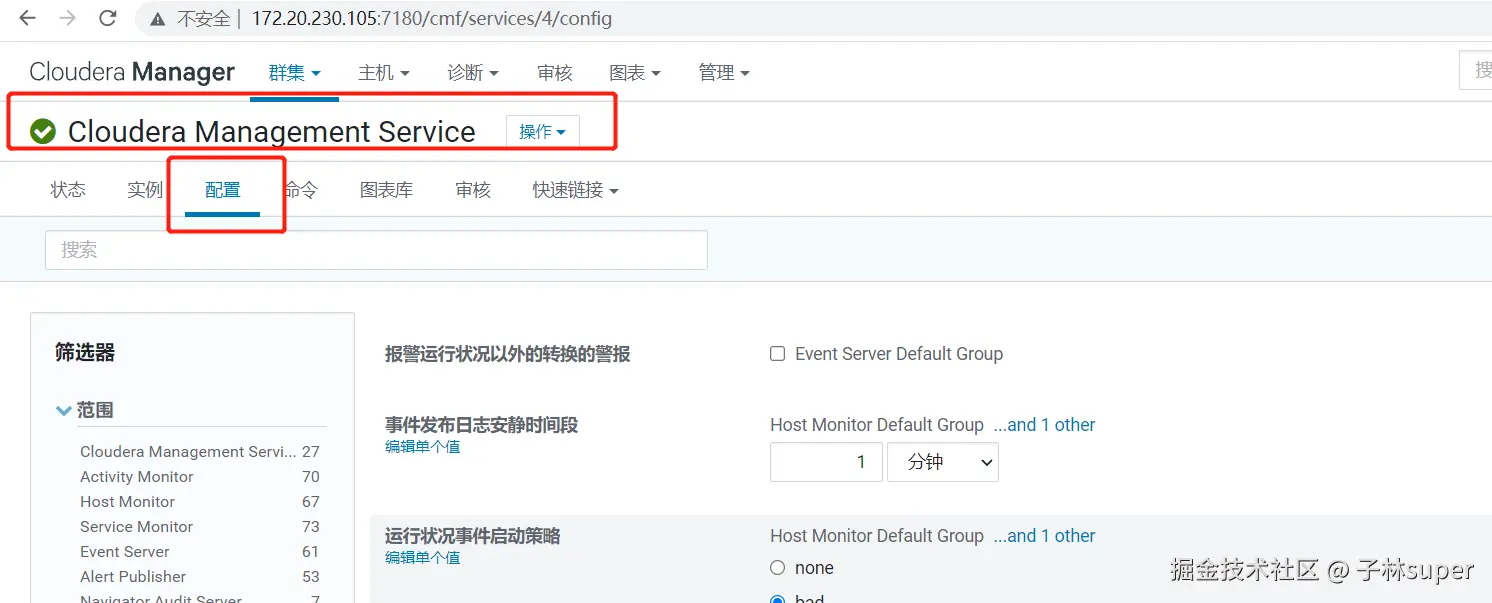Click the browser forward arrow
This screenshot has height=603, width=1492.
pyautogui.click(x=67, y=18)
